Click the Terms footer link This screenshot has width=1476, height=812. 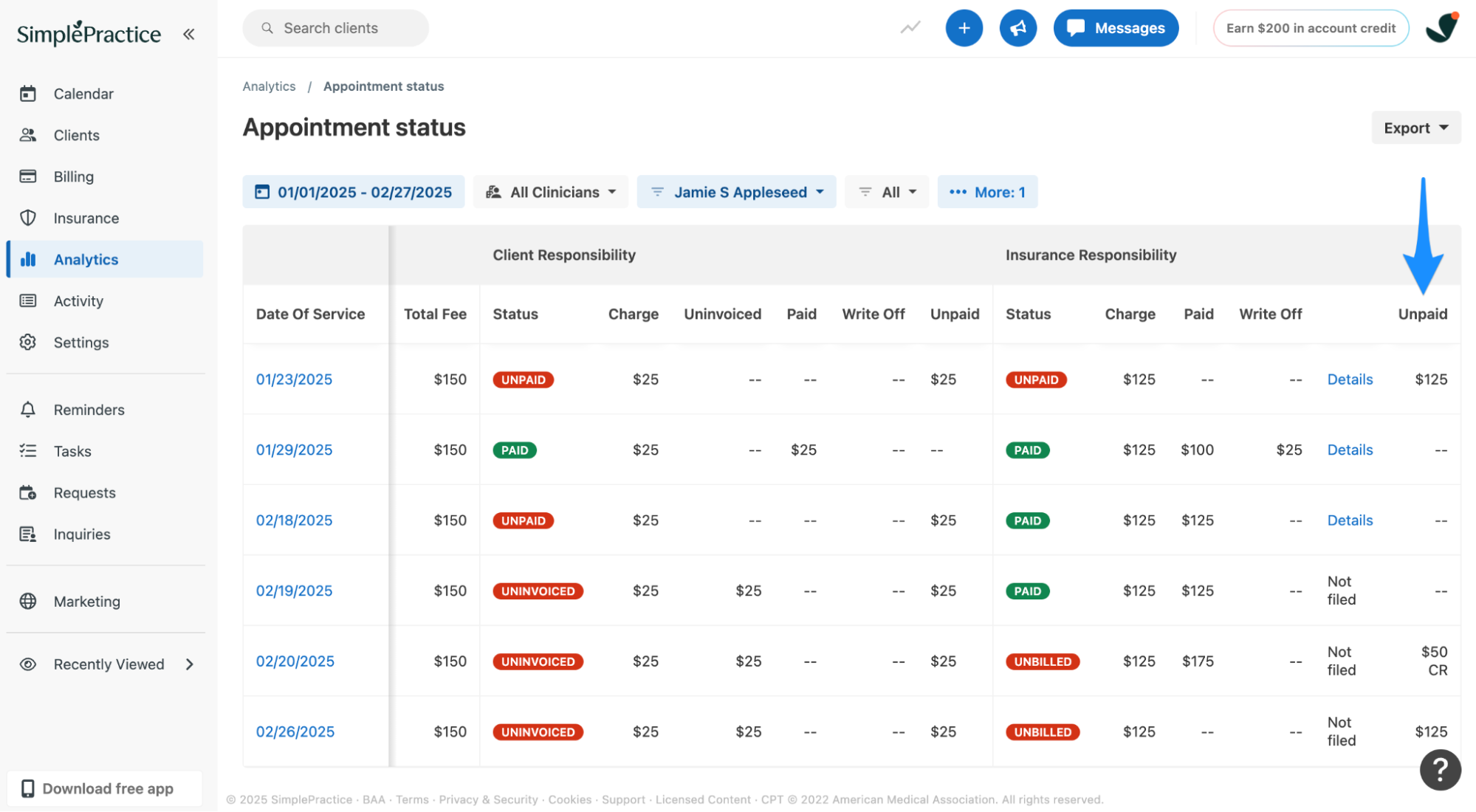pyautogui.click(x=412, y=799)
